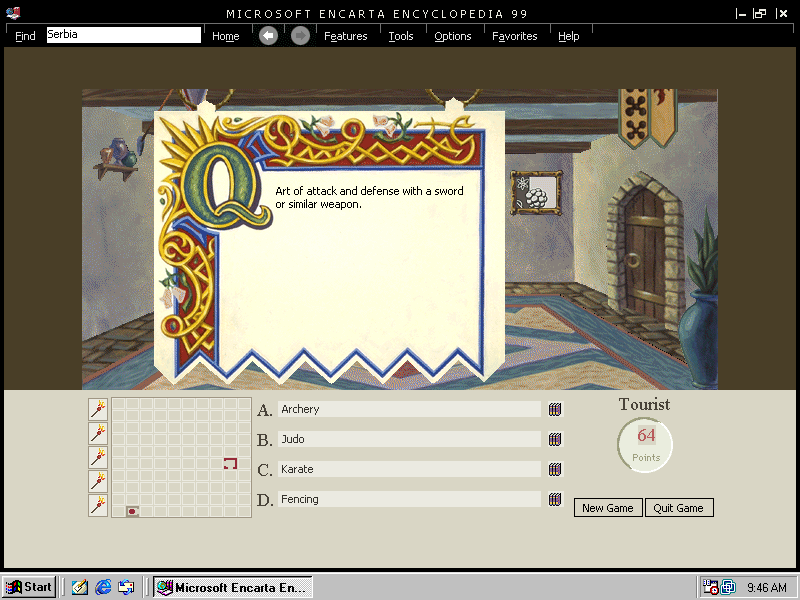Click the red dot marker on maze grid
Viewport: 800px width, 600px height.
click(132, 511)
